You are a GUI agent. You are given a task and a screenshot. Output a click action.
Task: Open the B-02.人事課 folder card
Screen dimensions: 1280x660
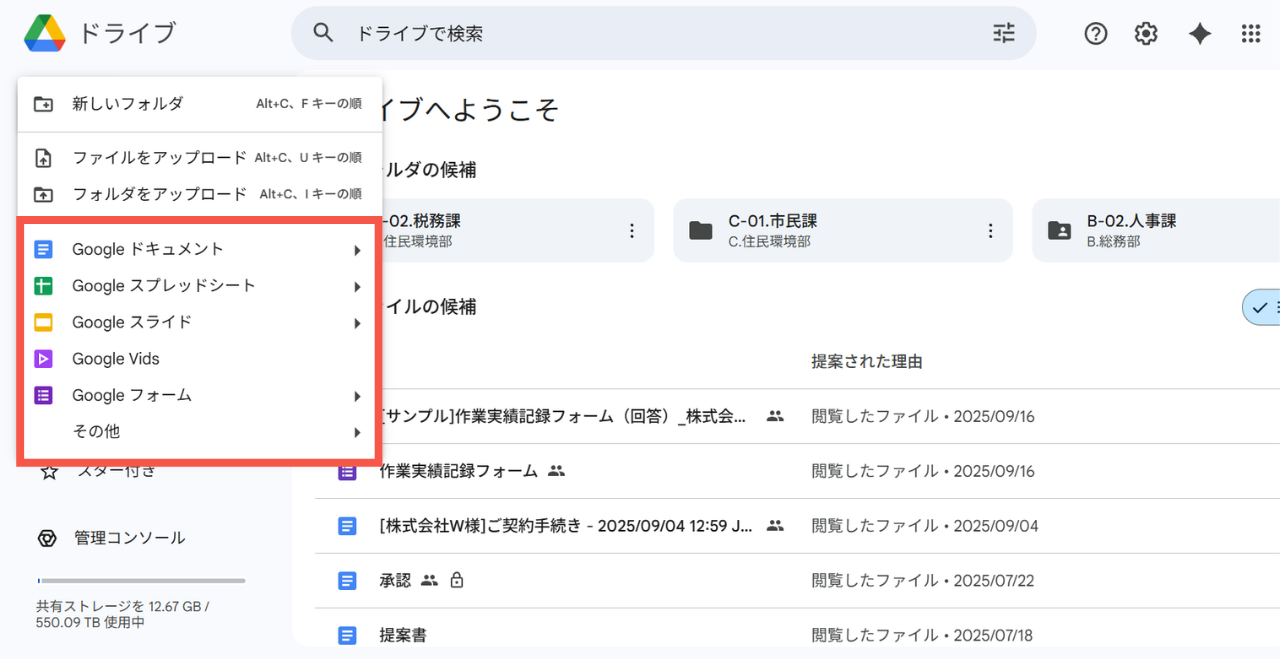(1156, 231)
